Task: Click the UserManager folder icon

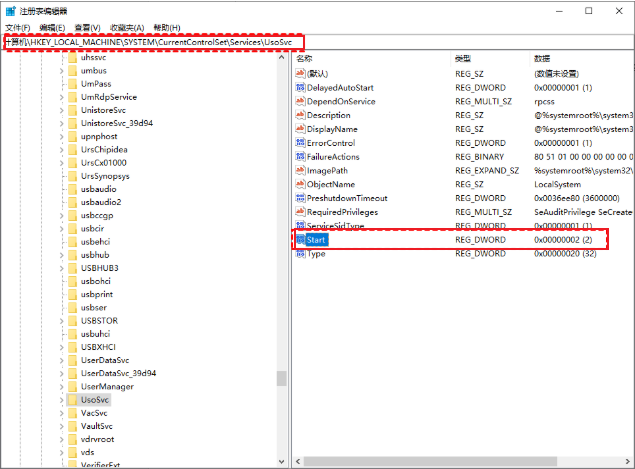Action: 72,386
